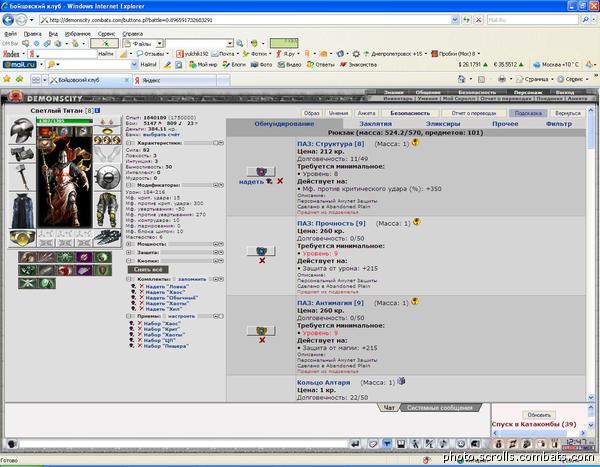Open the Файлы dropdown in toolbar
Image resolution: width=600 pixels, height=467 pixels.
tap(160, 43)
